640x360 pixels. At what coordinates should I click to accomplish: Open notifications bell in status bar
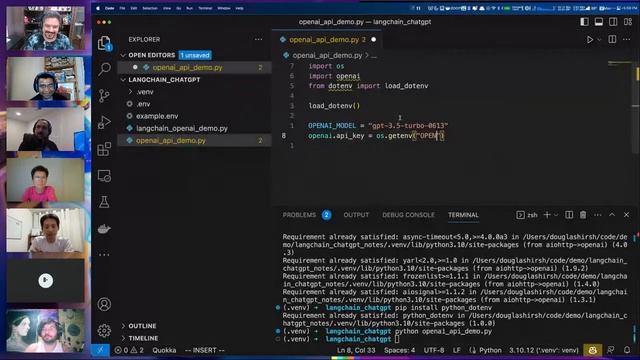click(x=627, y=350)
